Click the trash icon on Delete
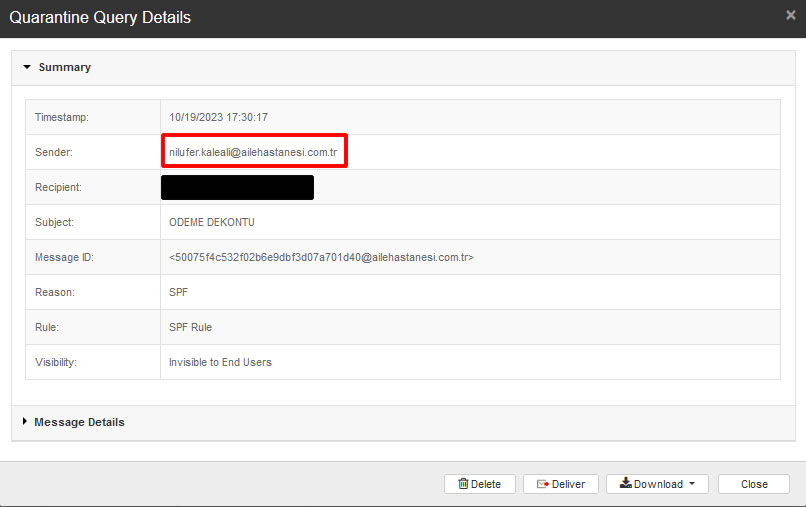 pos(463,483)
